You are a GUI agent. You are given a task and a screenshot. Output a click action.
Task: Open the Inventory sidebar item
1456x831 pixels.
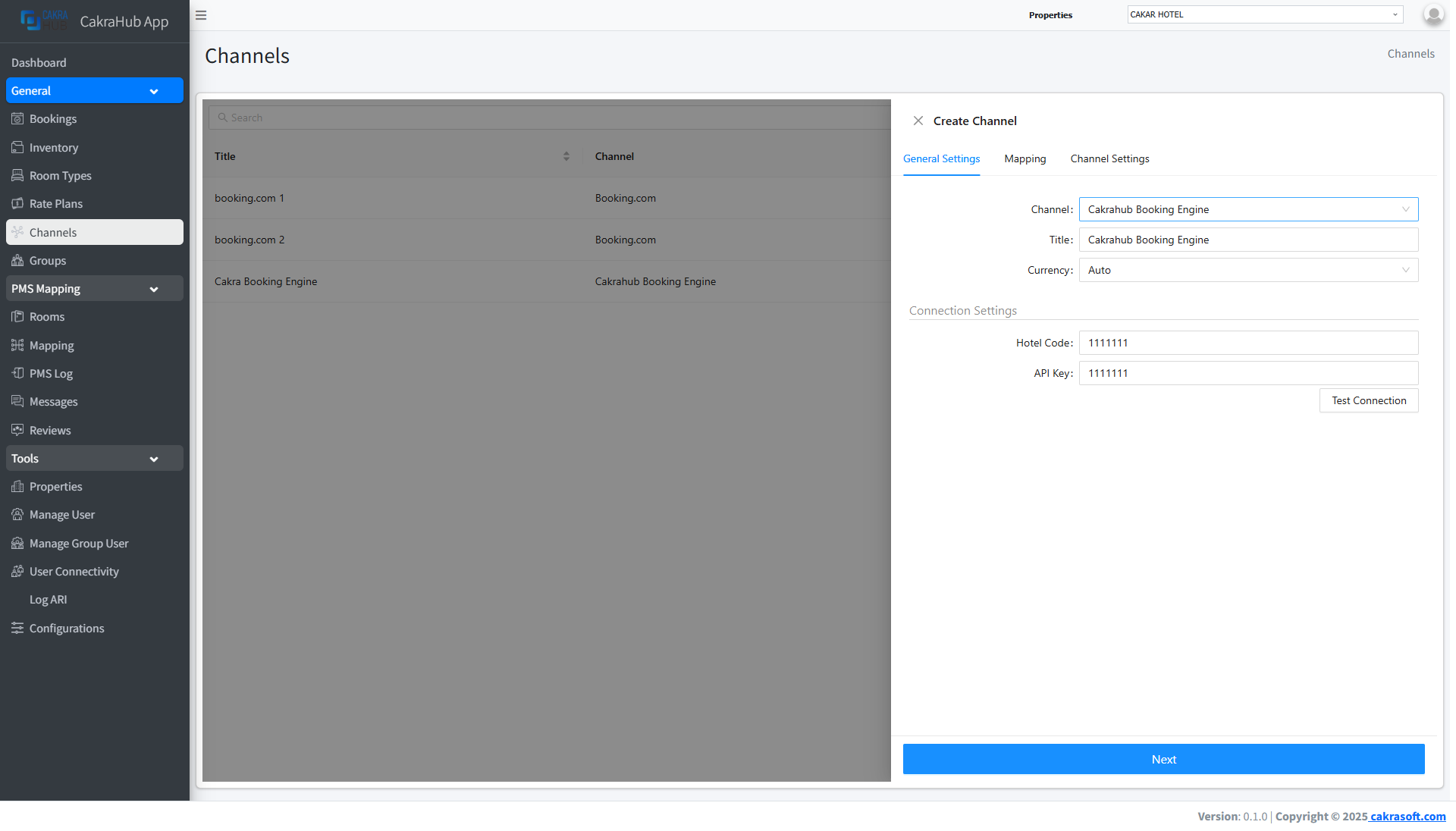point(53,148)
